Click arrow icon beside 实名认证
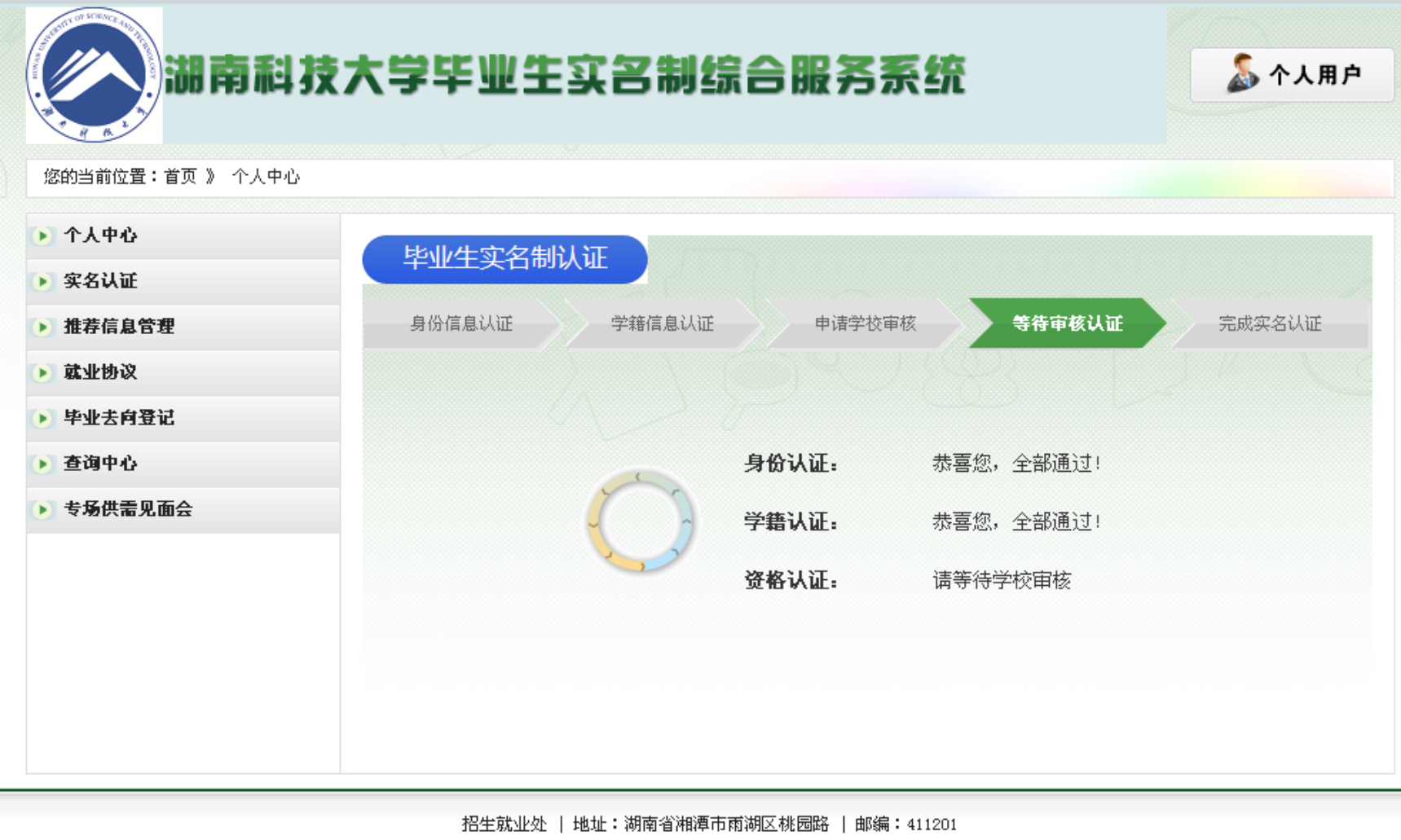 (x=42, y=282)
